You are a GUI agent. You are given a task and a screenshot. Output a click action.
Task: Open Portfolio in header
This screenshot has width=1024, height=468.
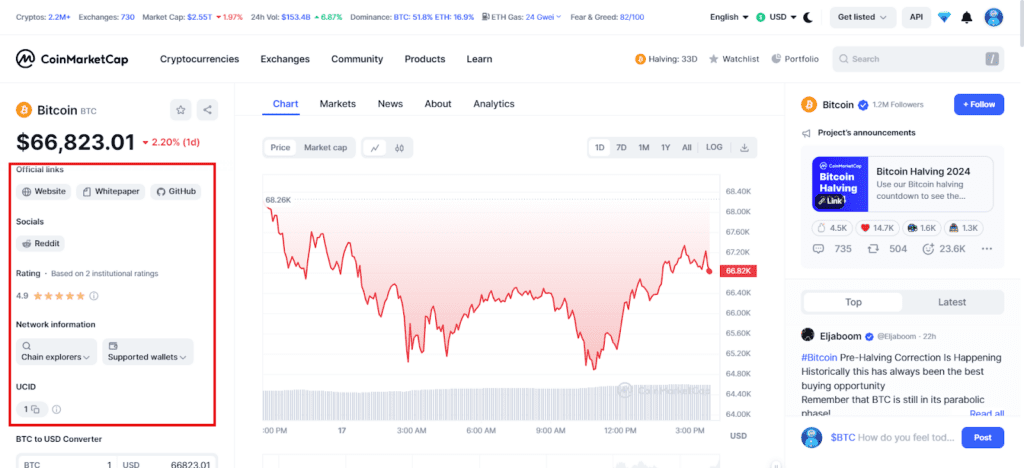tap(794, 59)
